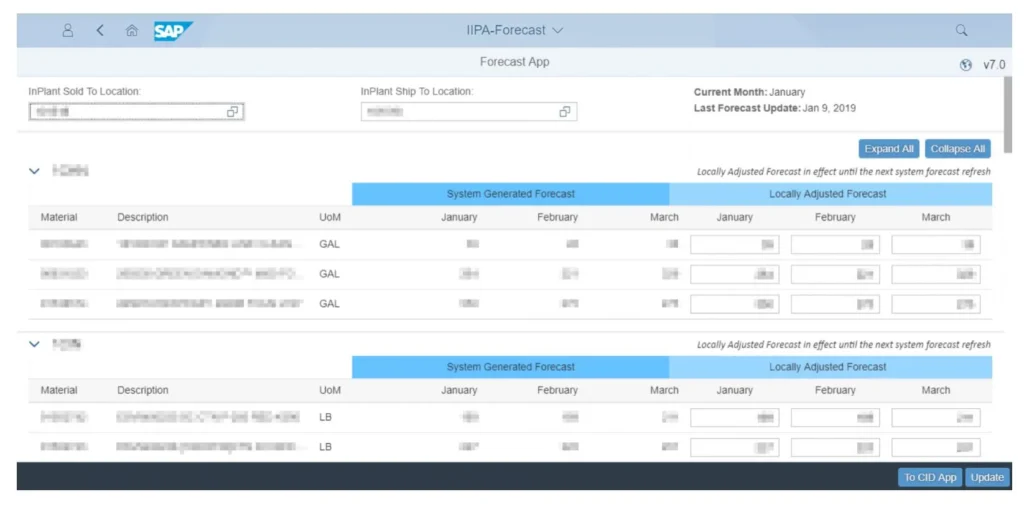Edit March adjusted forecast, third GAL row
Viewport: 1024px width, 507px height.
click(x=936, y=304)
